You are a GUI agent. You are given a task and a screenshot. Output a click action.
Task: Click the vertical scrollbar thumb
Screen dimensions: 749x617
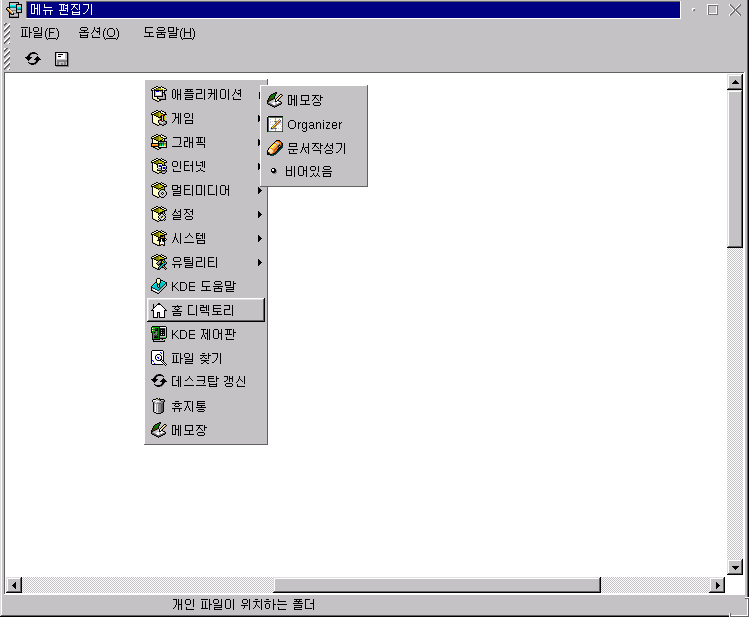pyautogui.click(x=735, y=169)
